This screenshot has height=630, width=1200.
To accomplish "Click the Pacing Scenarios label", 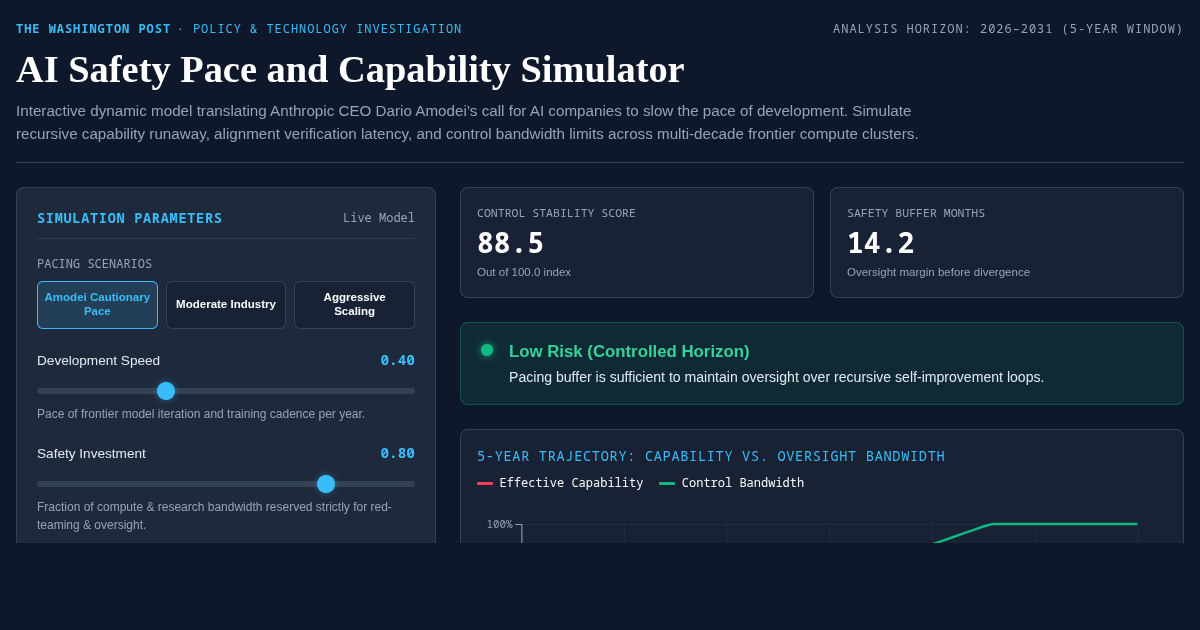I will [x=95, y=264].
